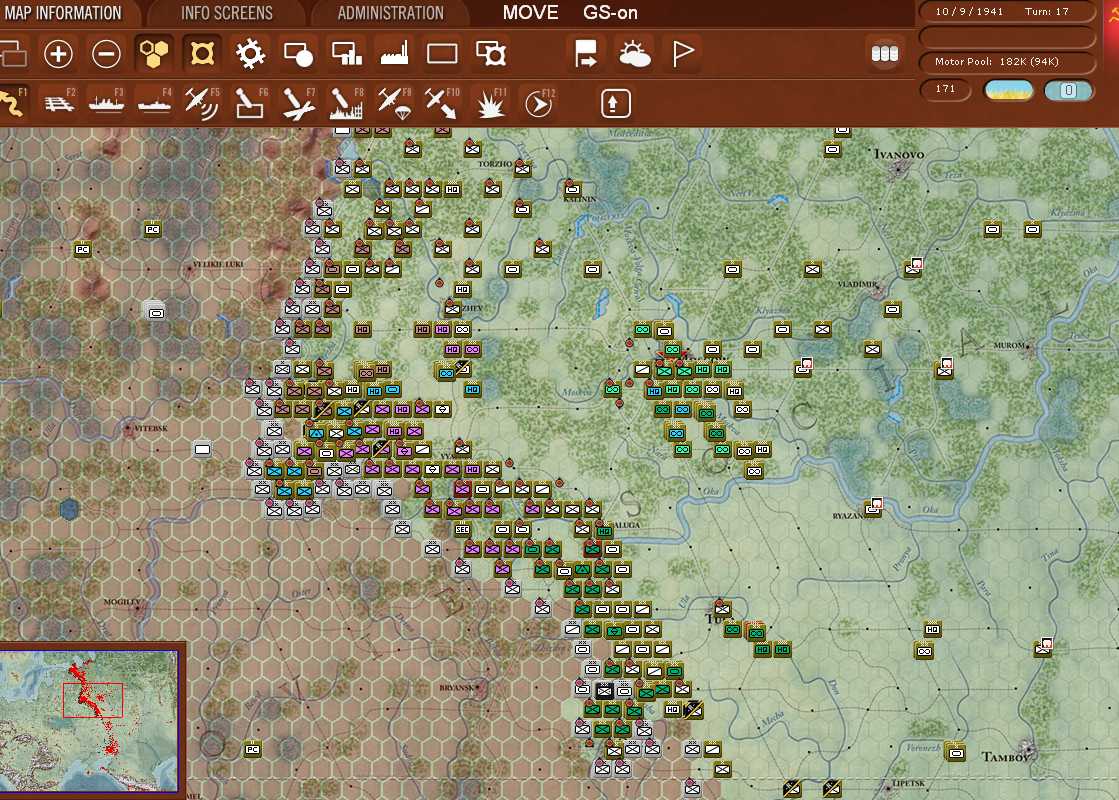
Task: Click inside the minimap overview
Action: pyautogui.click(x=89, y=719)
